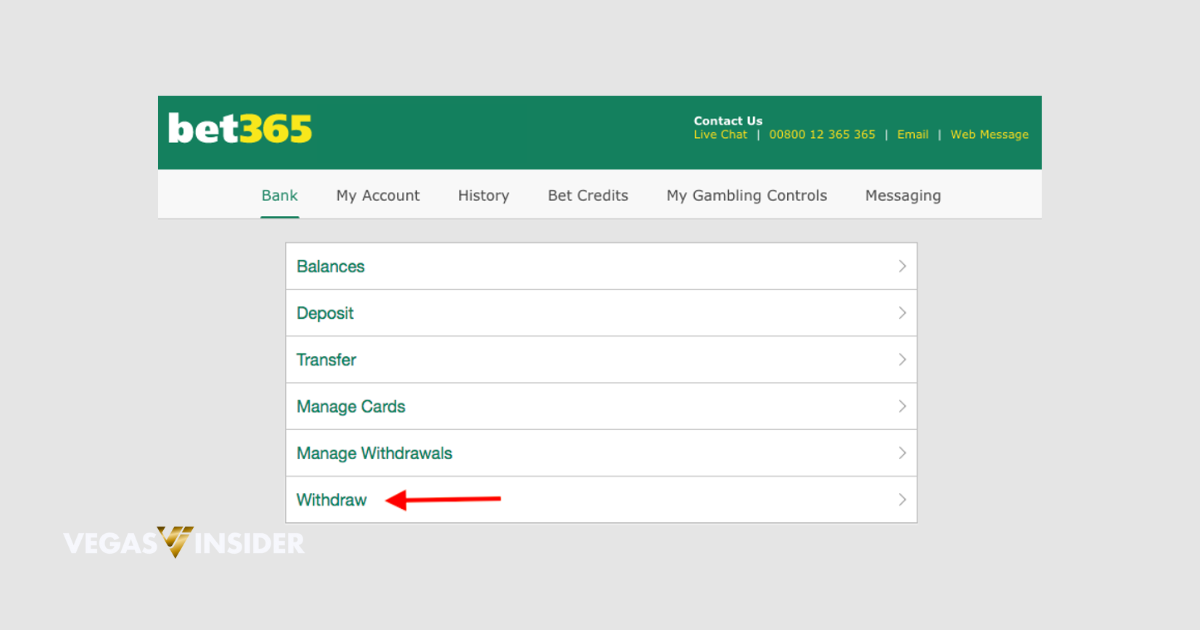Screen dimensions: 1200x630
Task: Click the chevron on the Transfer row
Action: click(x=902, y=360)
